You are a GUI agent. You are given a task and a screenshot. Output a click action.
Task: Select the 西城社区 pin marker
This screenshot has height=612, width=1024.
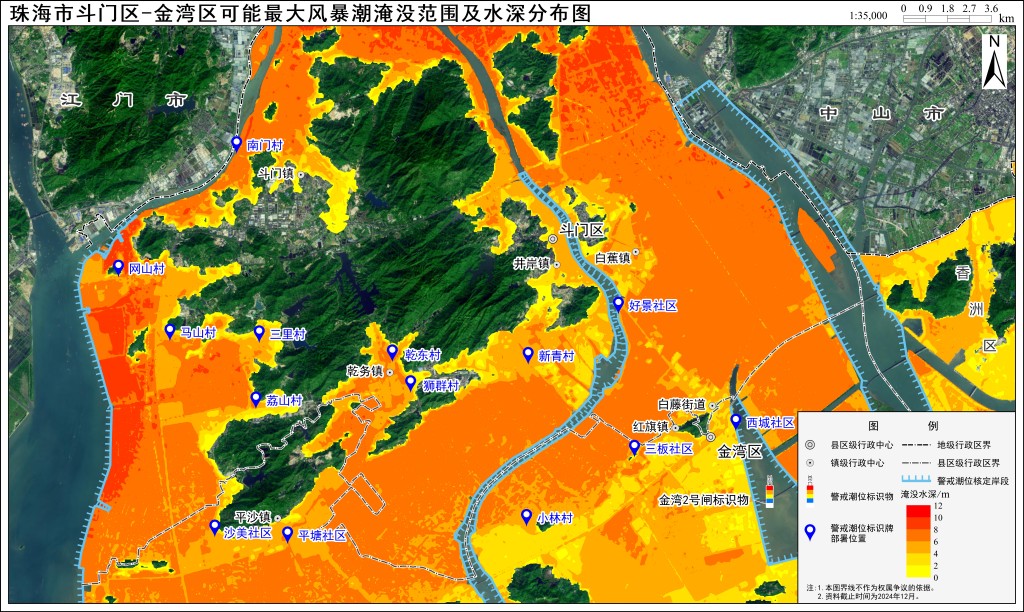[x=735, y=421]
